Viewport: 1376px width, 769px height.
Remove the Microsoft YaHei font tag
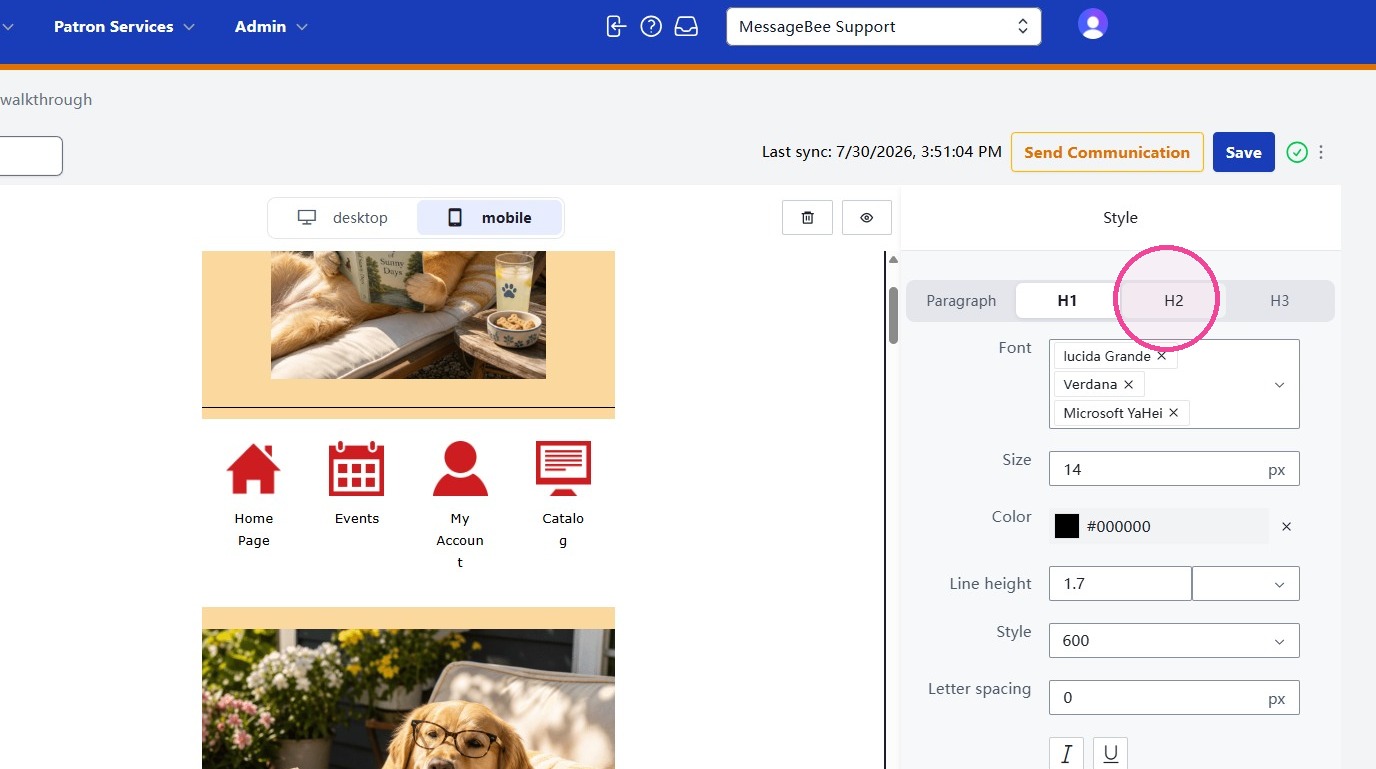(x=1173, y=413)
